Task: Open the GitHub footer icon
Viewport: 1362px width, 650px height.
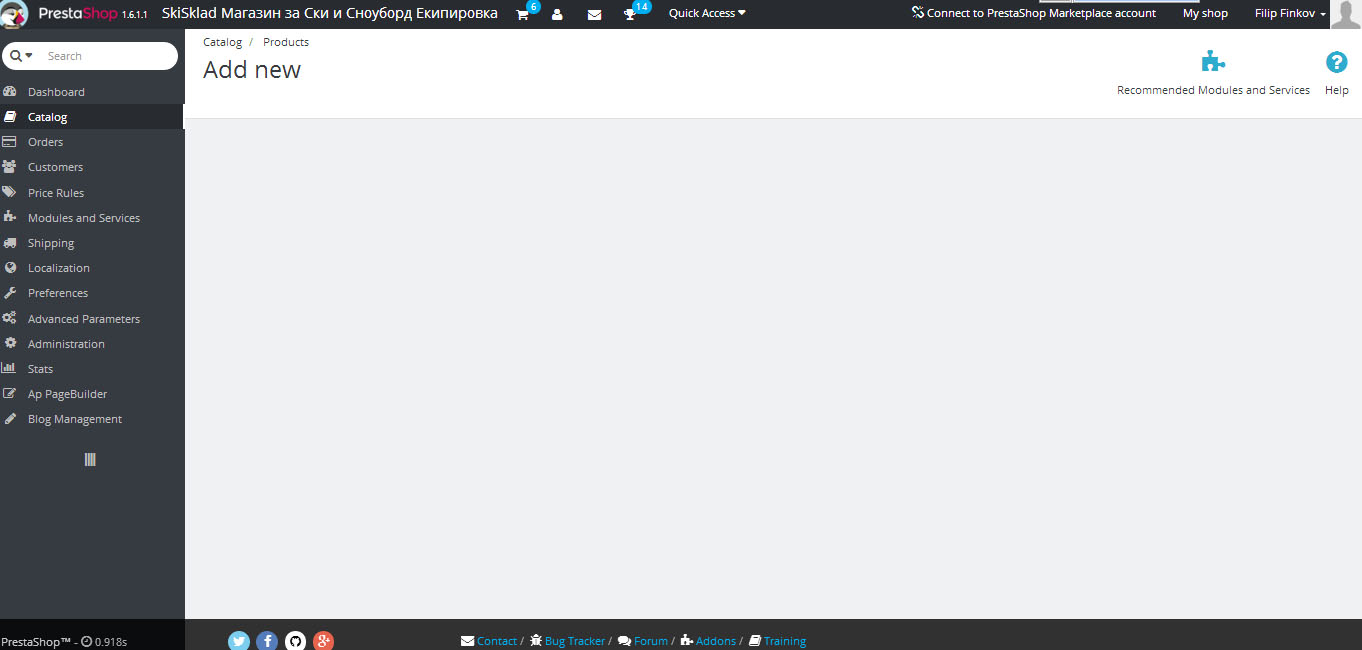Action: pos(295,641)
